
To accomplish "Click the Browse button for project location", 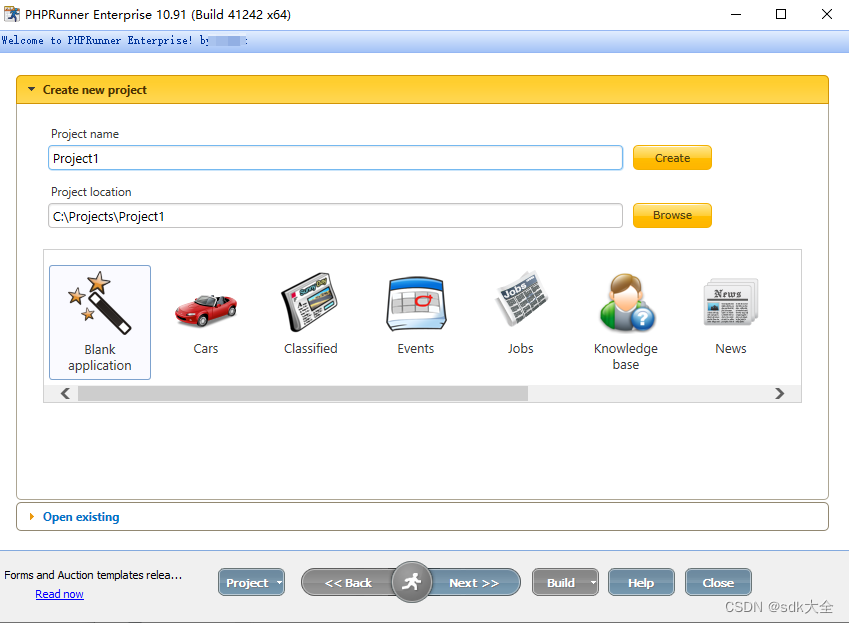I will tap(672, 215).
